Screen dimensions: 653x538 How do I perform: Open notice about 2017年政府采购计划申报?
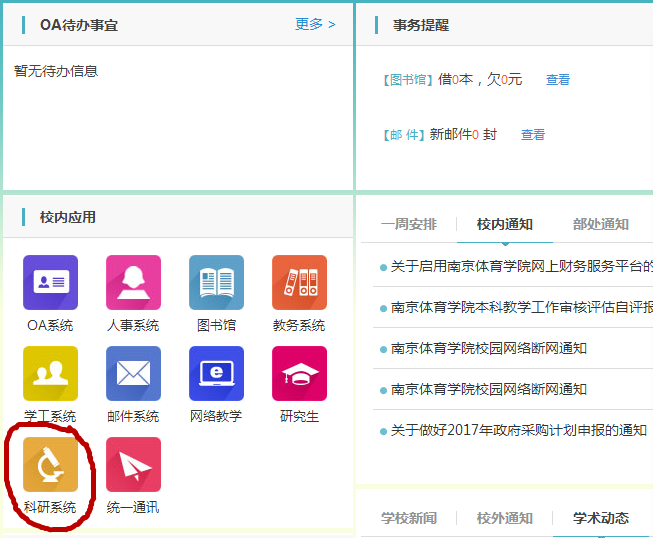click(x=518, y=431)
